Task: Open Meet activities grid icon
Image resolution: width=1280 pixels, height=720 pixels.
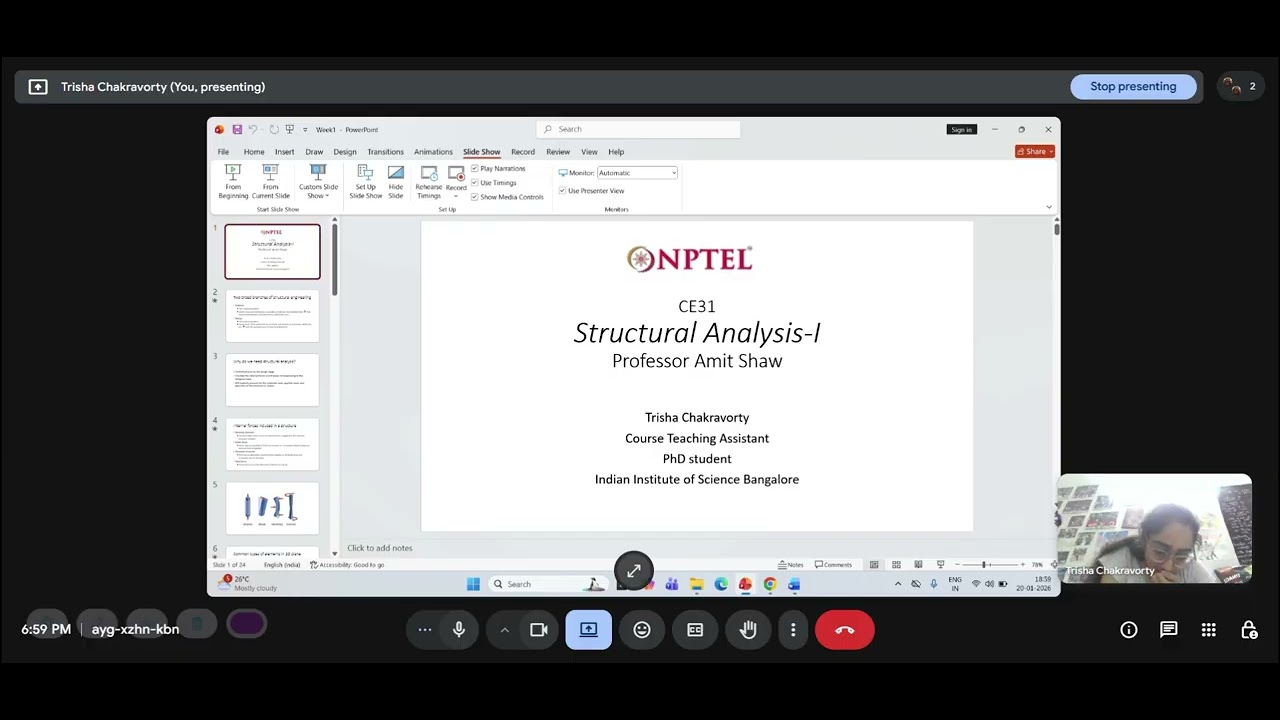Action: pos(1209,630)
